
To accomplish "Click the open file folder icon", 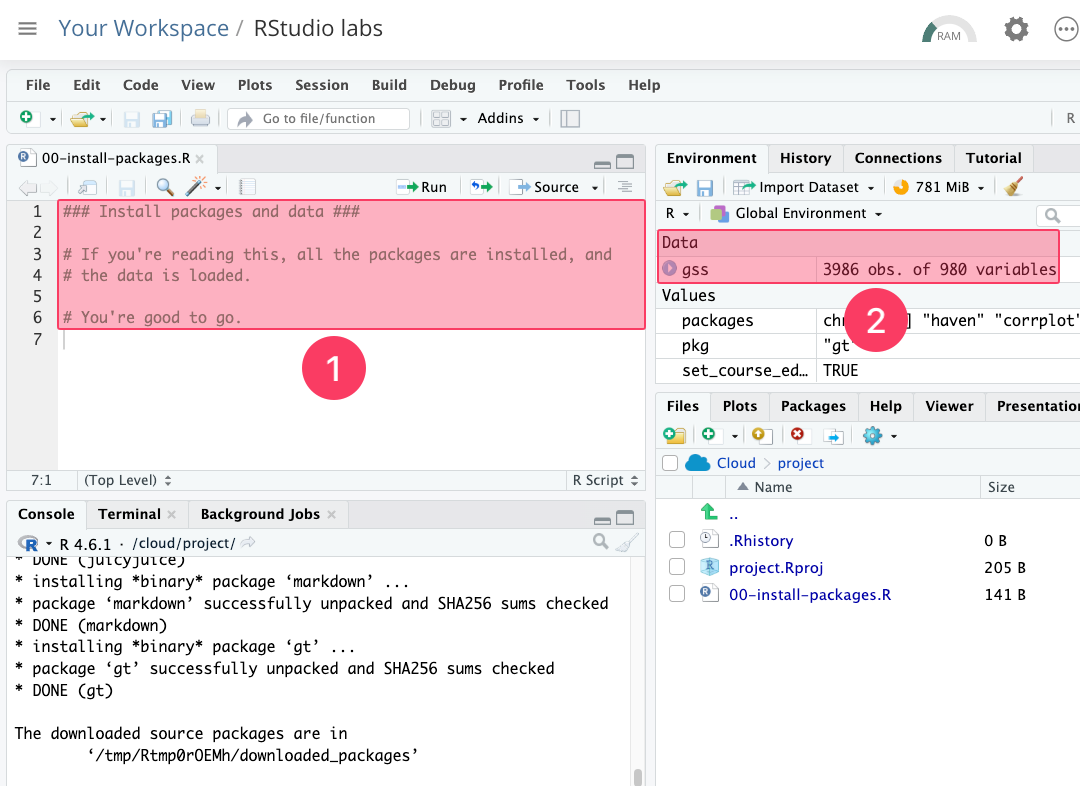I will 82,118.
